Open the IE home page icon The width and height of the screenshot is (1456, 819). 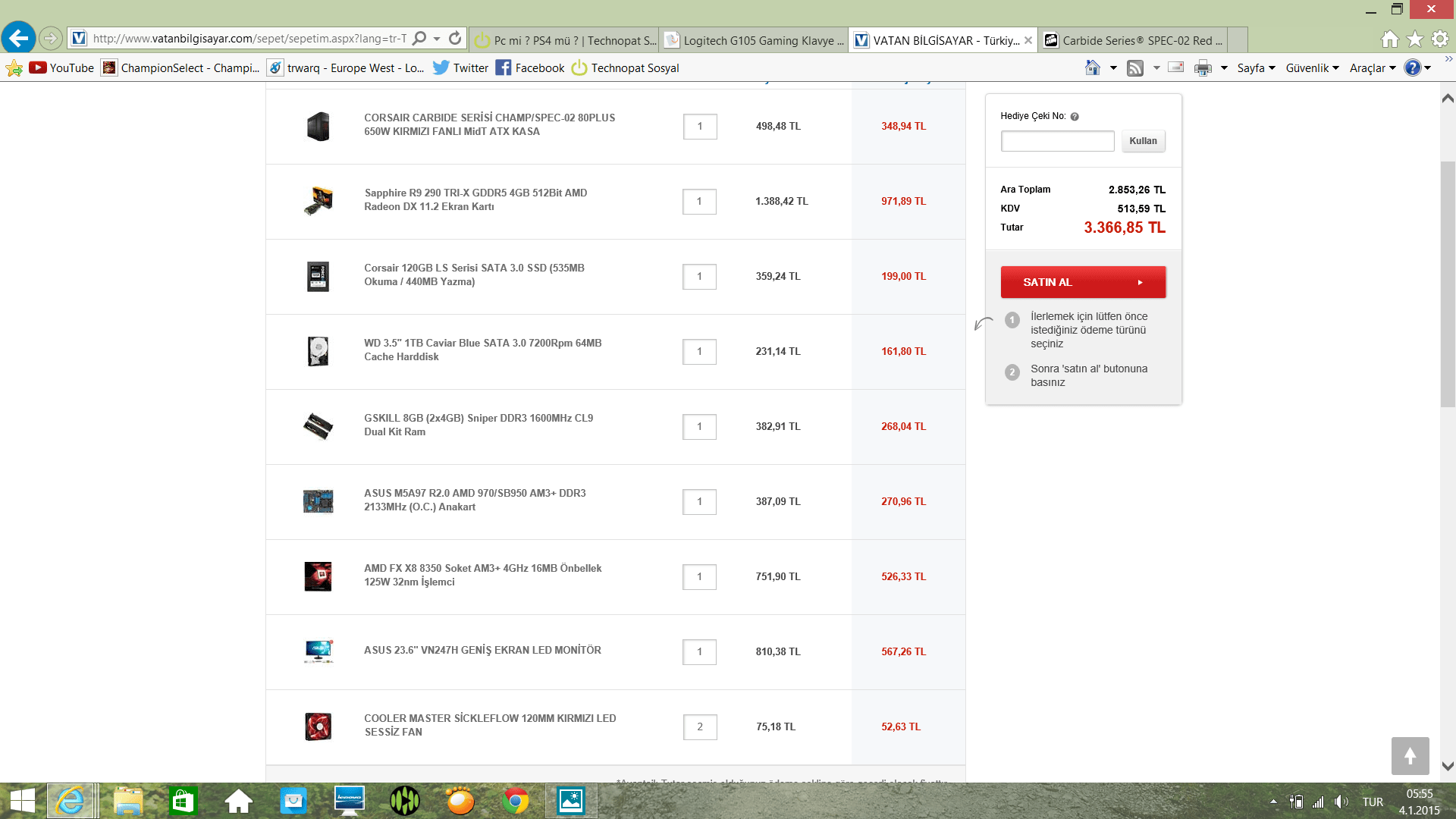point(1389,39)
